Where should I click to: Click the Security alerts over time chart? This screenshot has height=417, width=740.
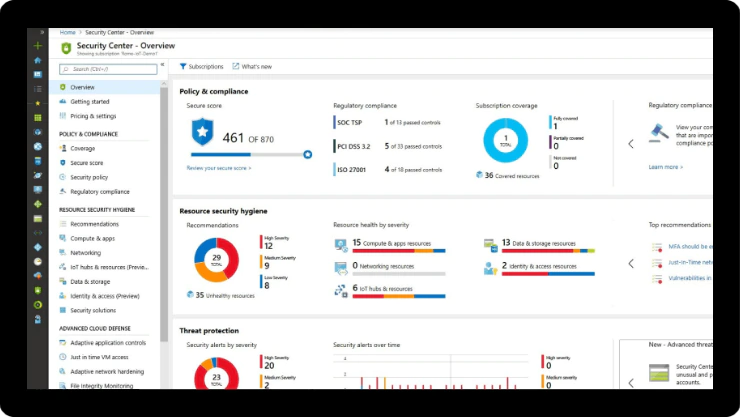pyautogui.click(x=431, y=372)
